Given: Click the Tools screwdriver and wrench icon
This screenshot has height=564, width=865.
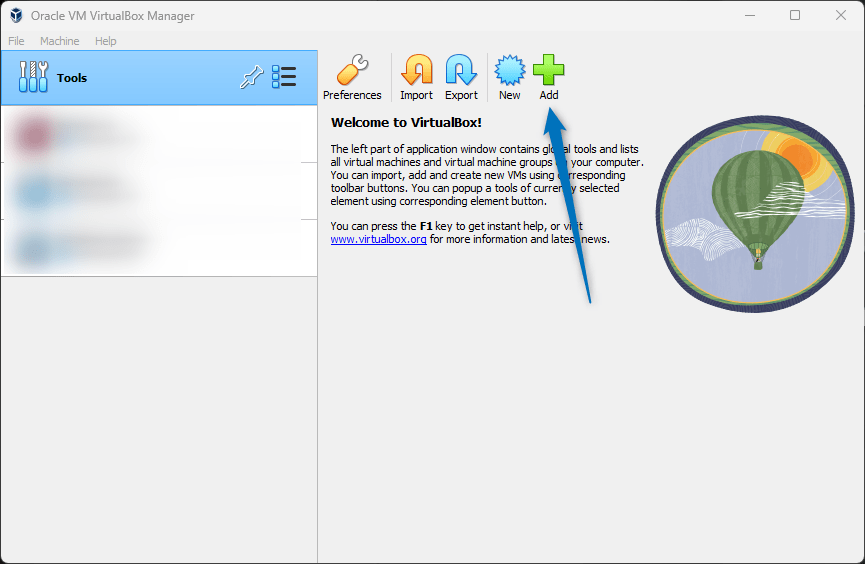Looking at the screenshot, I should click(x=33, y=77).
